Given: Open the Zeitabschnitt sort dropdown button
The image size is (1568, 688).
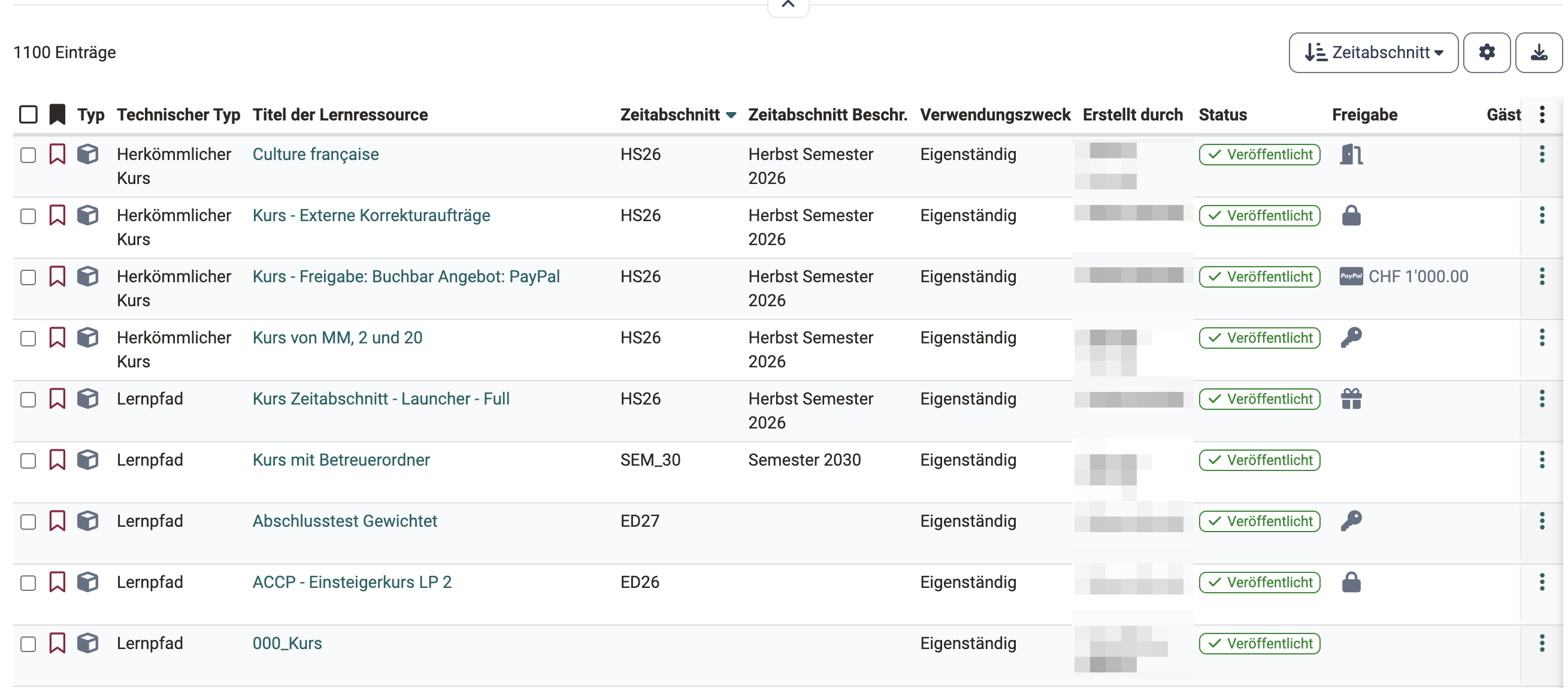Looking at the screenshot, I should (1373, 52).
